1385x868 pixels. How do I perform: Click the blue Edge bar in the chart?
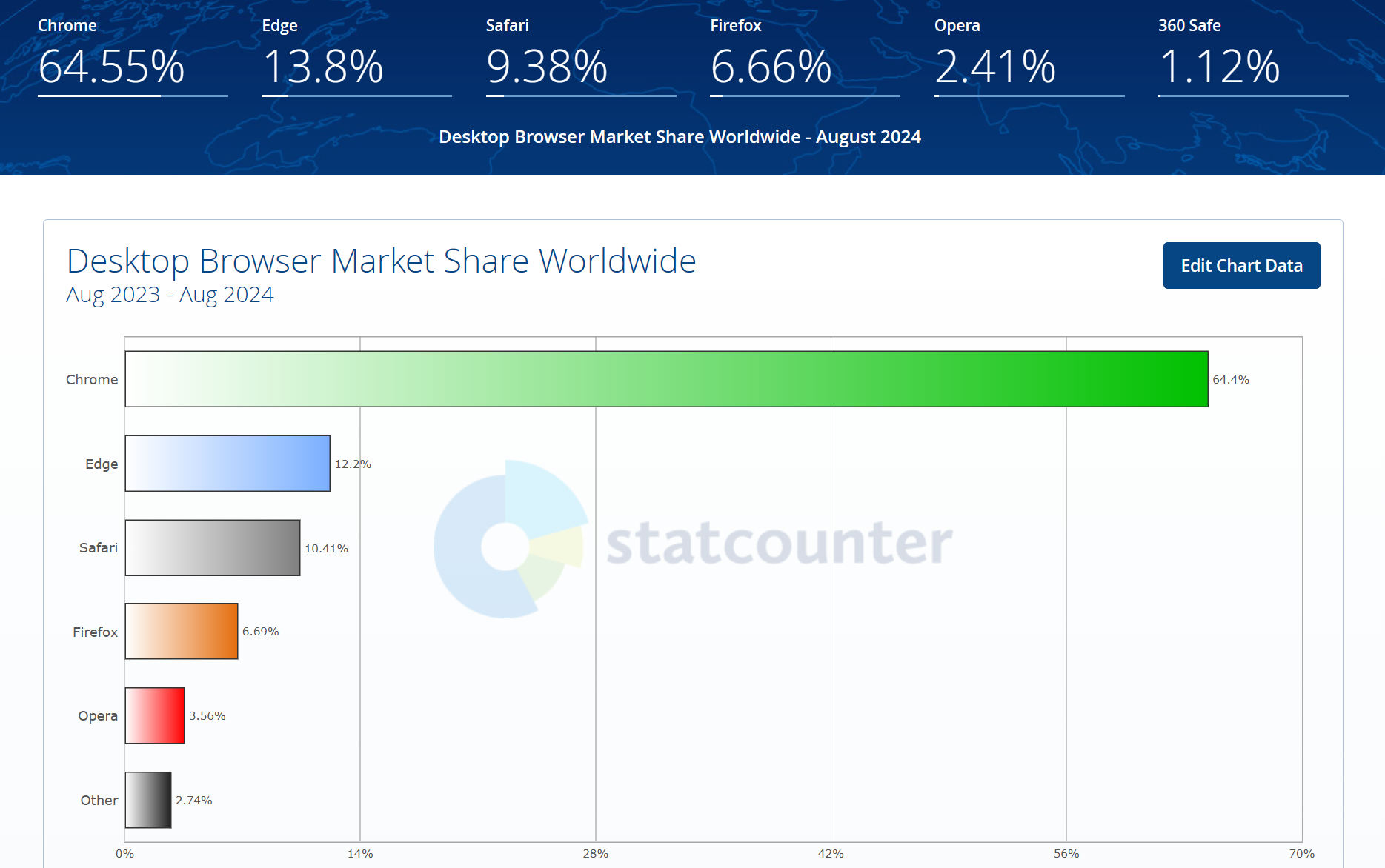(x=227, y=464)
